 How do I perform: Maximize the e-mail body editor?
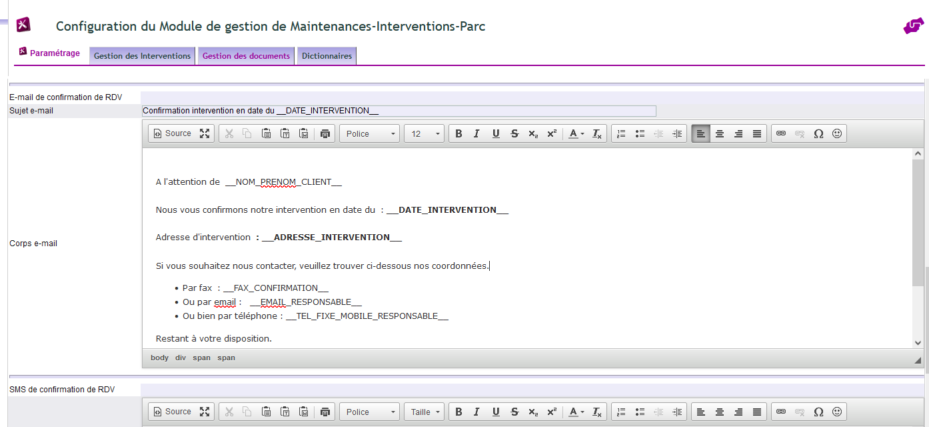[x=204, y=134]
